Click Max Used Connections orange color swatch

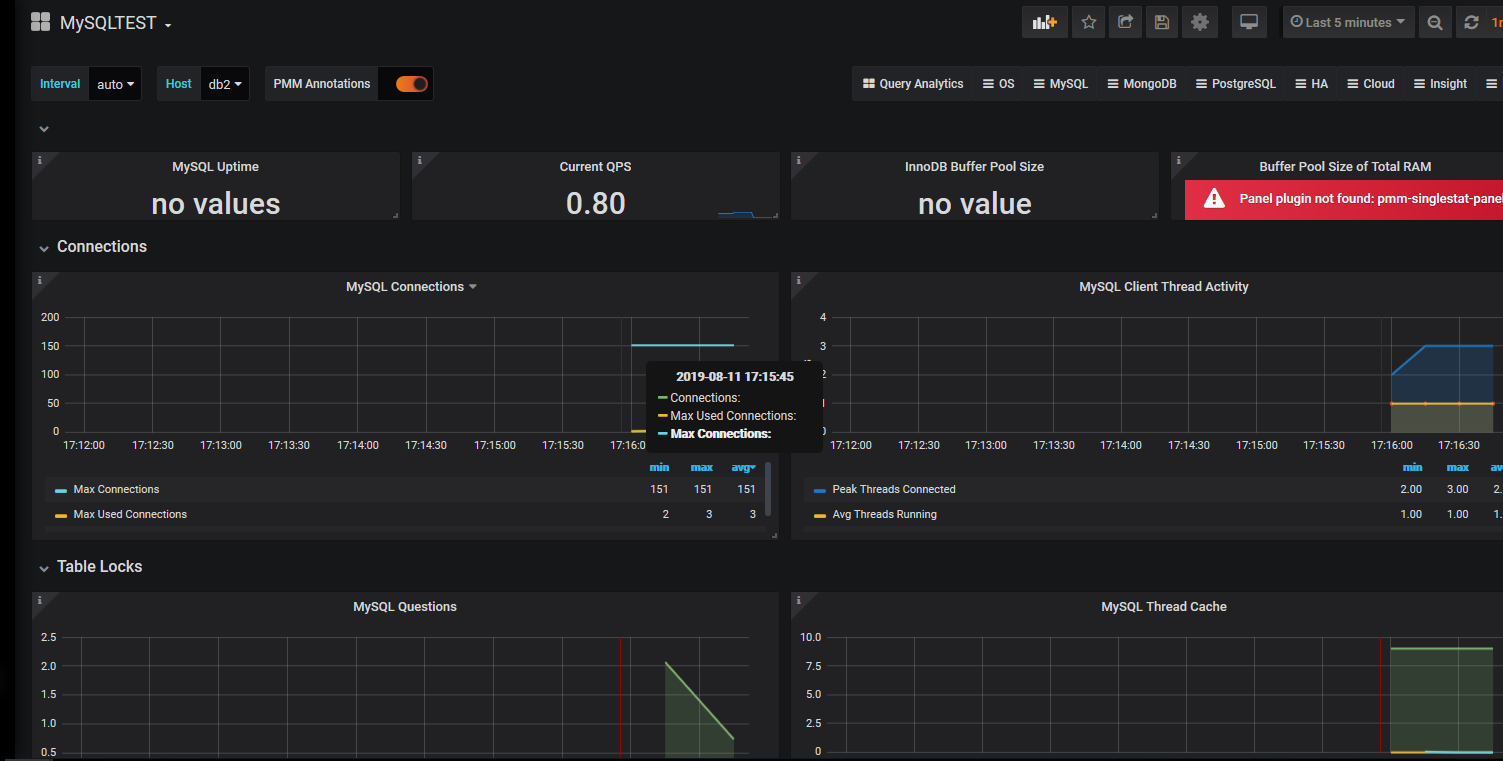pyautogui.click(x=61, y=515)
